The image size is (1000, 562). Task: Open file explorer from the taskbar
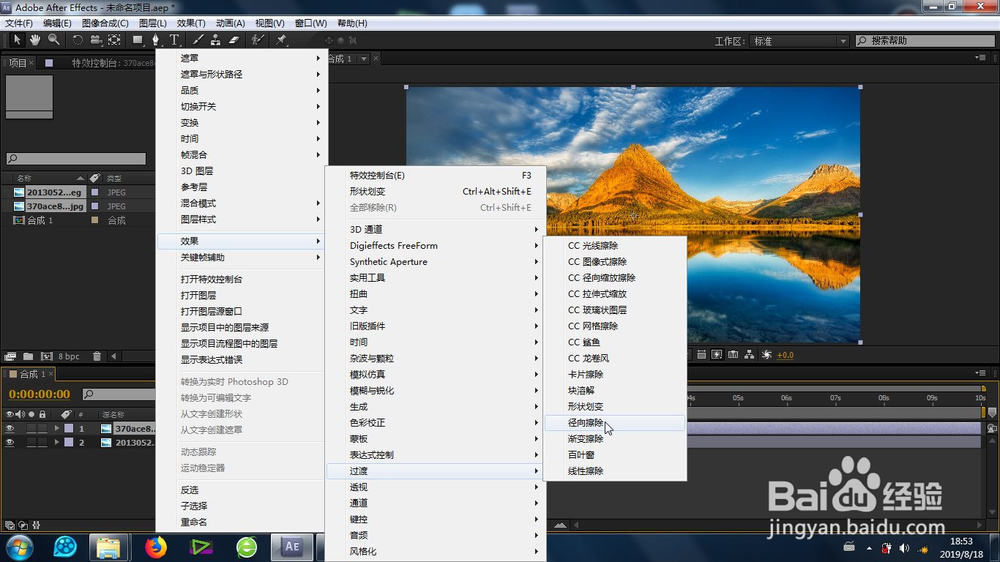(108, 547)
